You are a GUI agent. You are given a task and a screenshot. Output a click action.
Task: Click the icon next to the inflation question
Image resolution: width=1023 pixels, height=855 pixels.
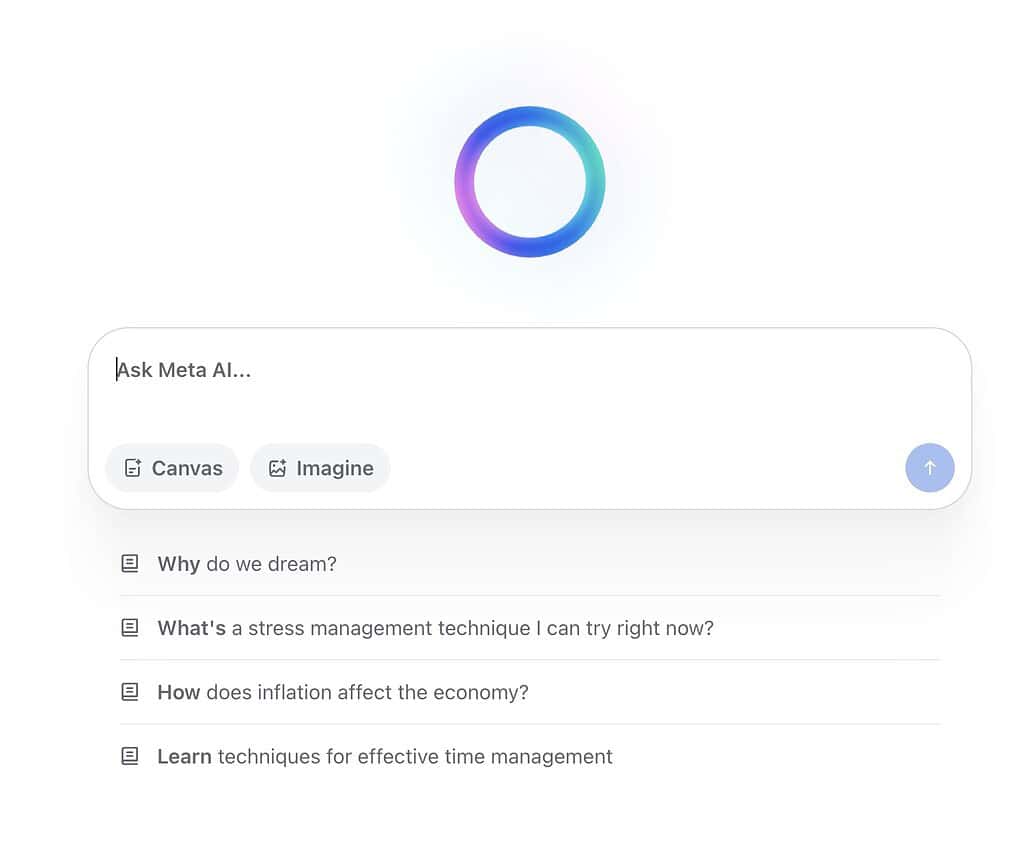[130, 692]
